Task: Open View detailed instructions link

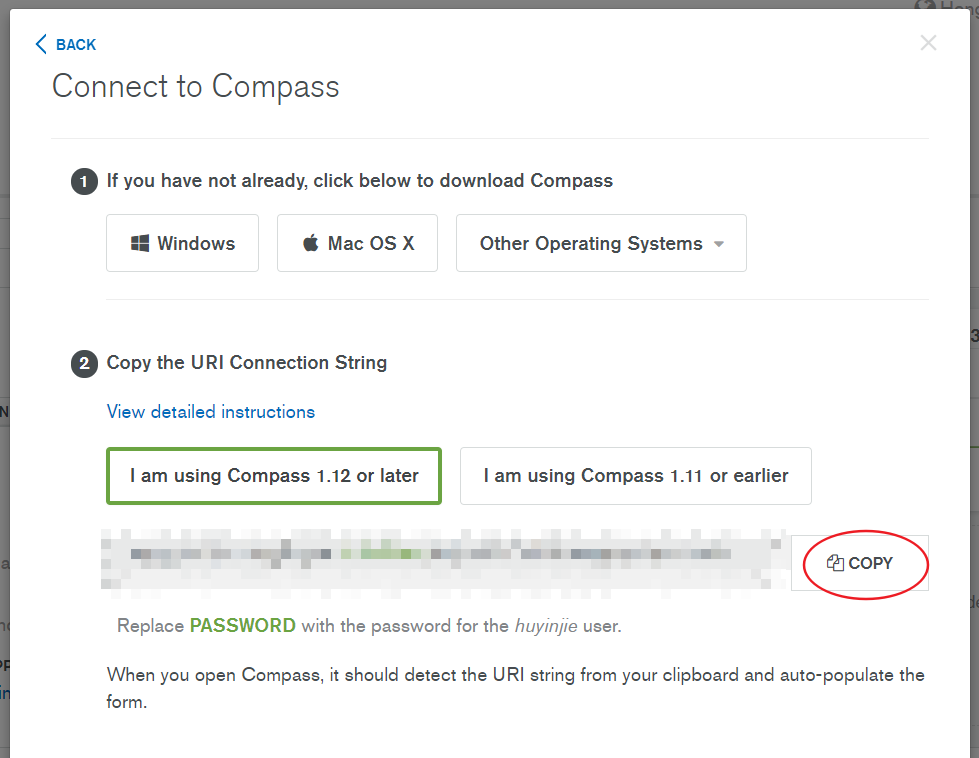Action: 210,412
